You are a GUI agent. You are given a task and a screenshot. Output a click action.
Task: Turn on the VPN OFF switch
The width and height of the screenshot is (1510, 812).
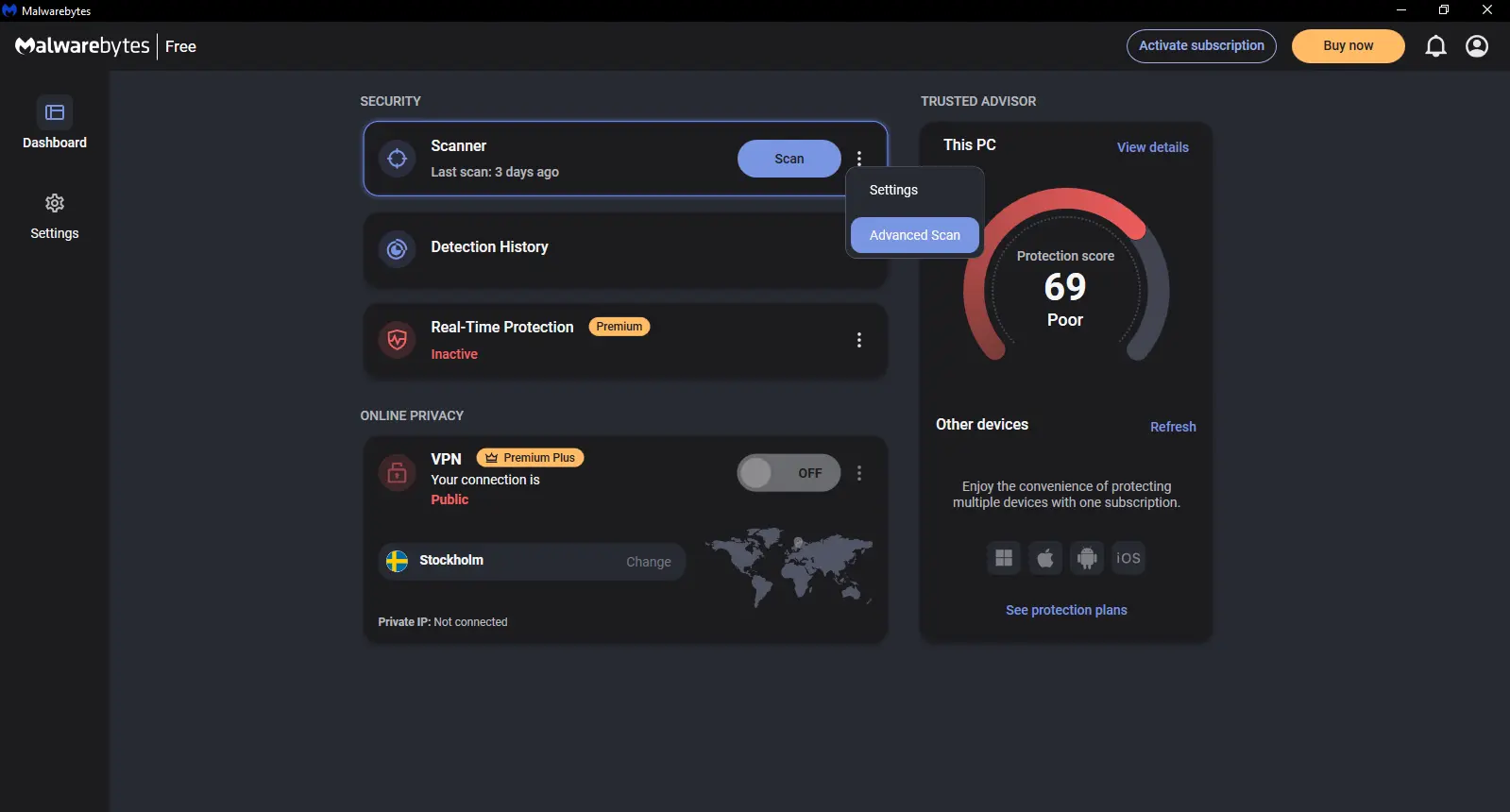(789, 473)
